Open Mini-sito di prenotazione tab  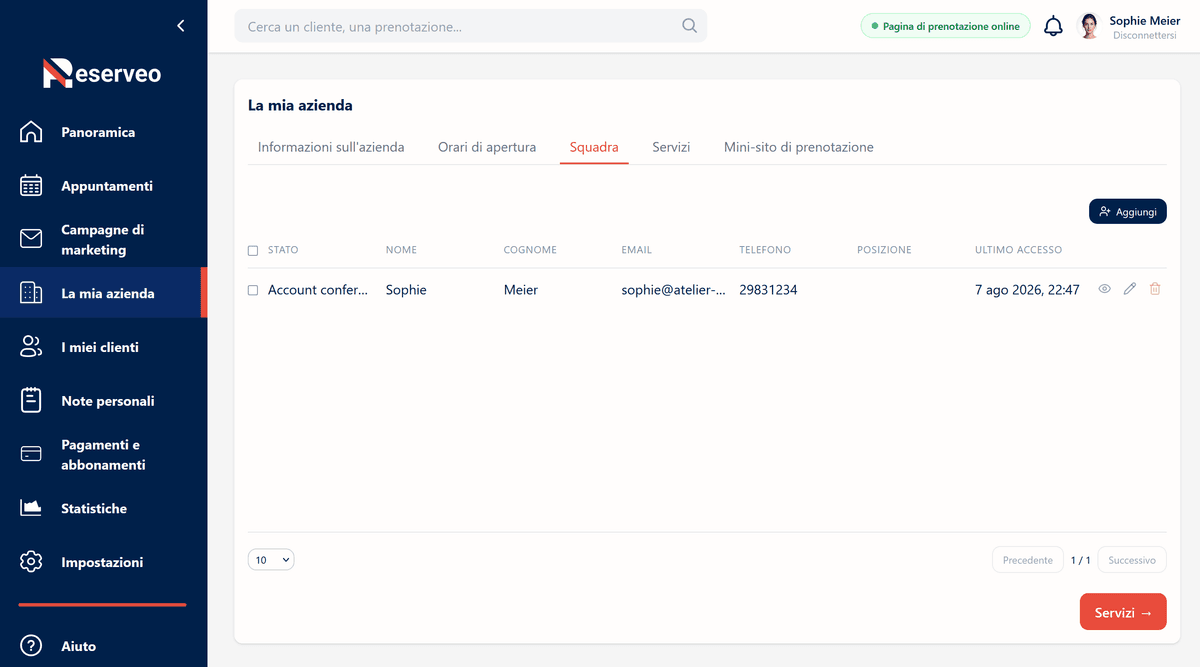click(799, 147)
